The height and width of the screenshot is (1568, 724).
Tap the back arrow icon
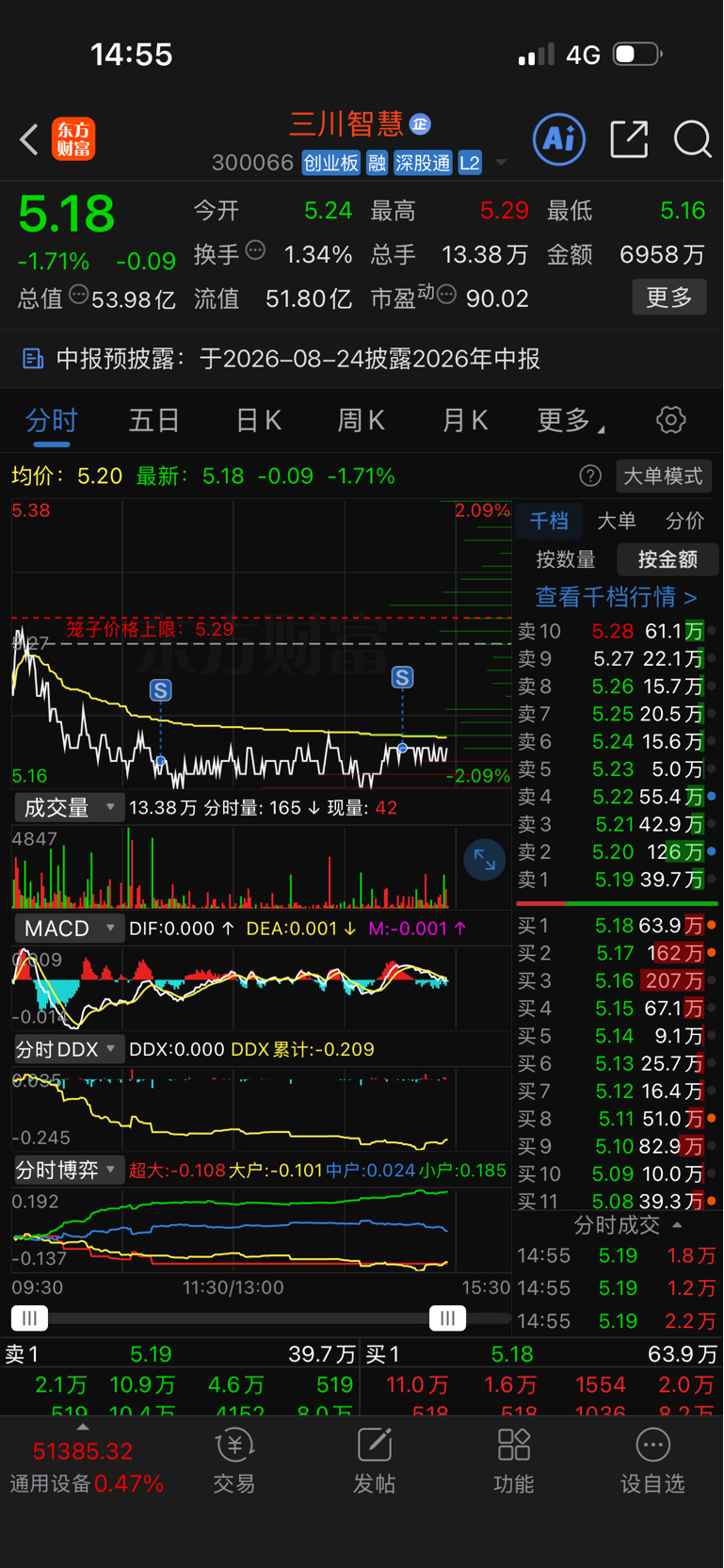click(x=29, y=139)
